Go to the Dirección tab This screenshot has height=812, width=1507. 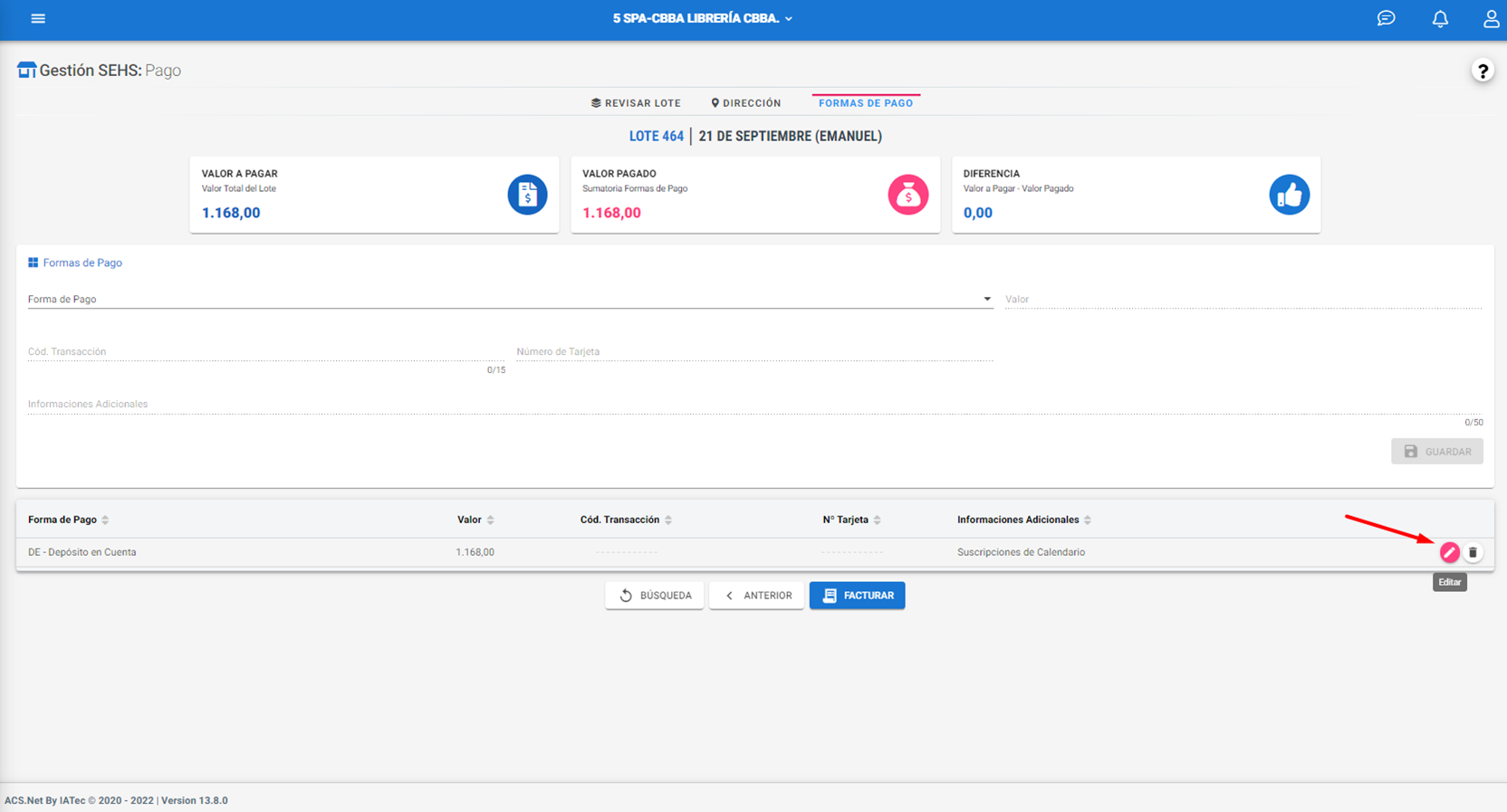tap(746, 103)
